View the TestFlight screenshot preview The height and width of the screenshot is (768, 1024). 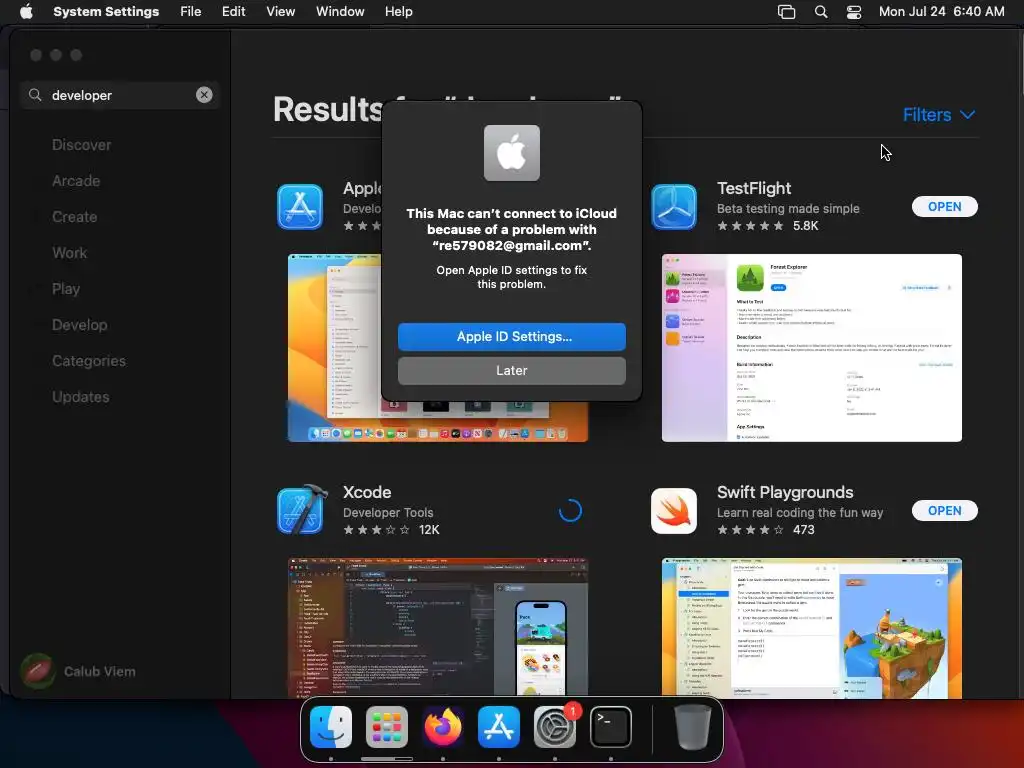[x=811, y=347]
